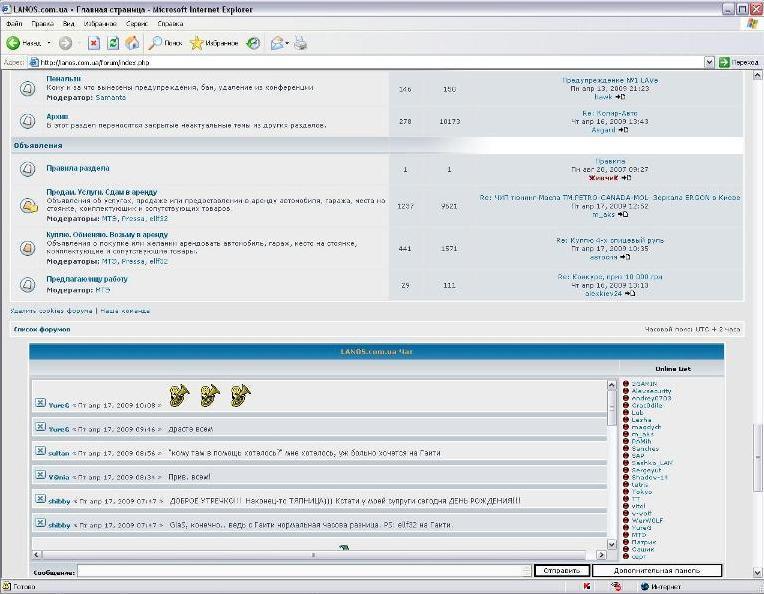
Task: Open the Справка menu
Action: pyautogui.click(x=170, y=23)
